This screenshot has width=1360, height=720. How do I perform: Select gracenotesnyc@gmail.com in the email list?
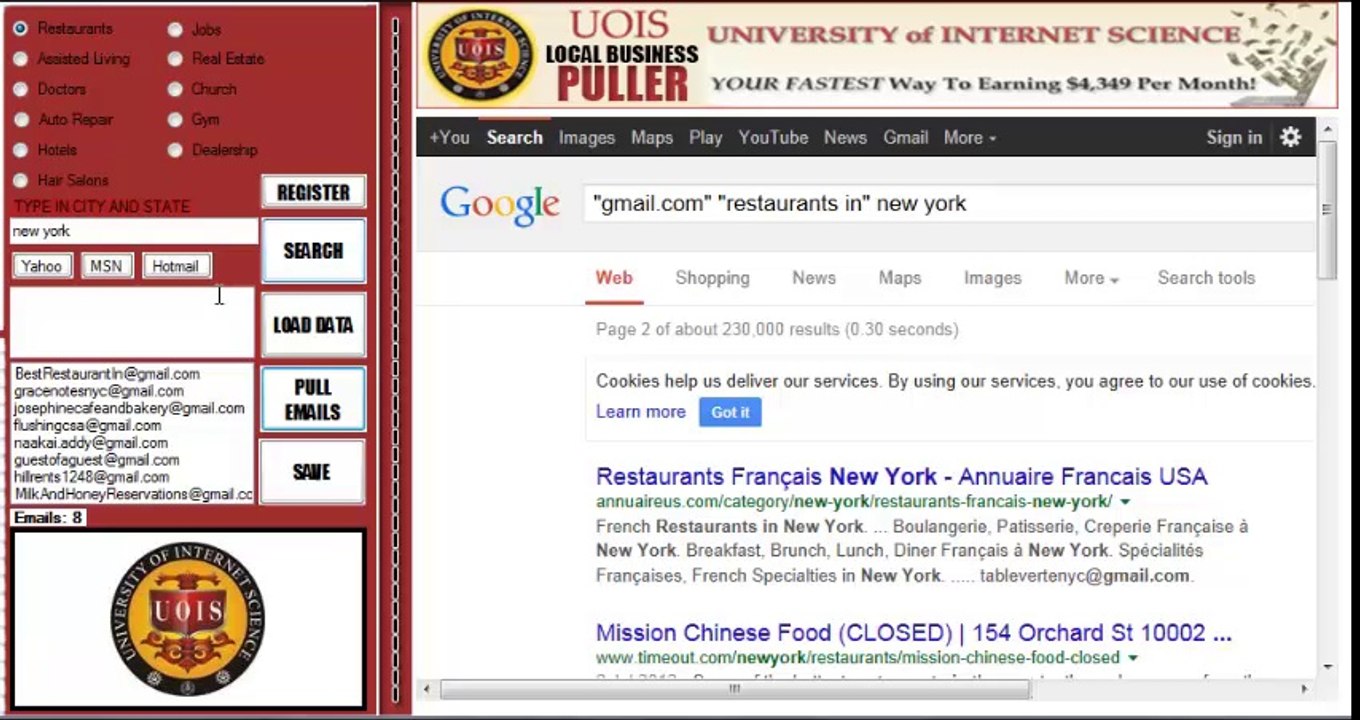[x=99, y=391]
